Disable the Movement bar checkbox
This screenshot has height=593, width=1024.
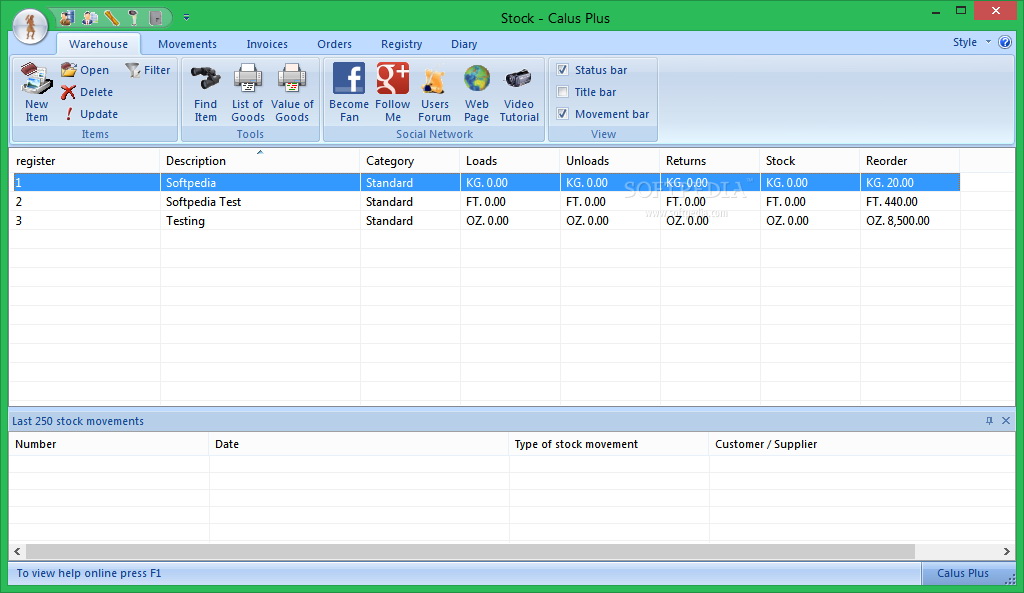(563, 114)
